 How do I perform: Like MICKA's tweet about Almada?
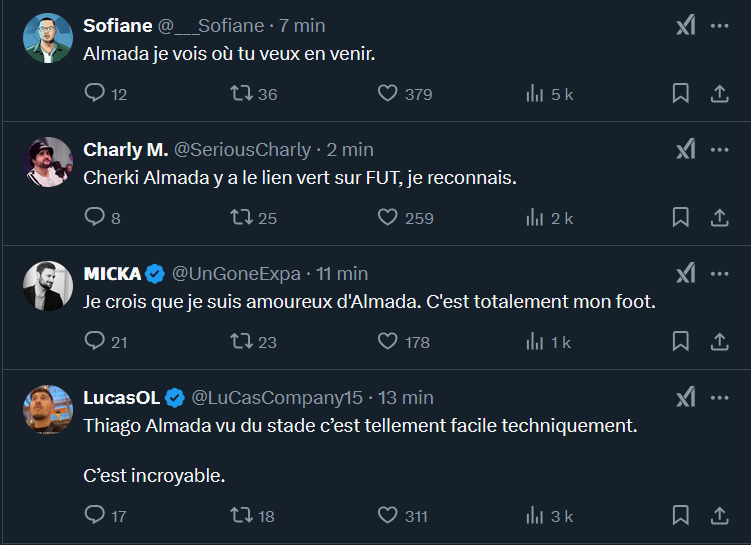click(x=388, y=341)
